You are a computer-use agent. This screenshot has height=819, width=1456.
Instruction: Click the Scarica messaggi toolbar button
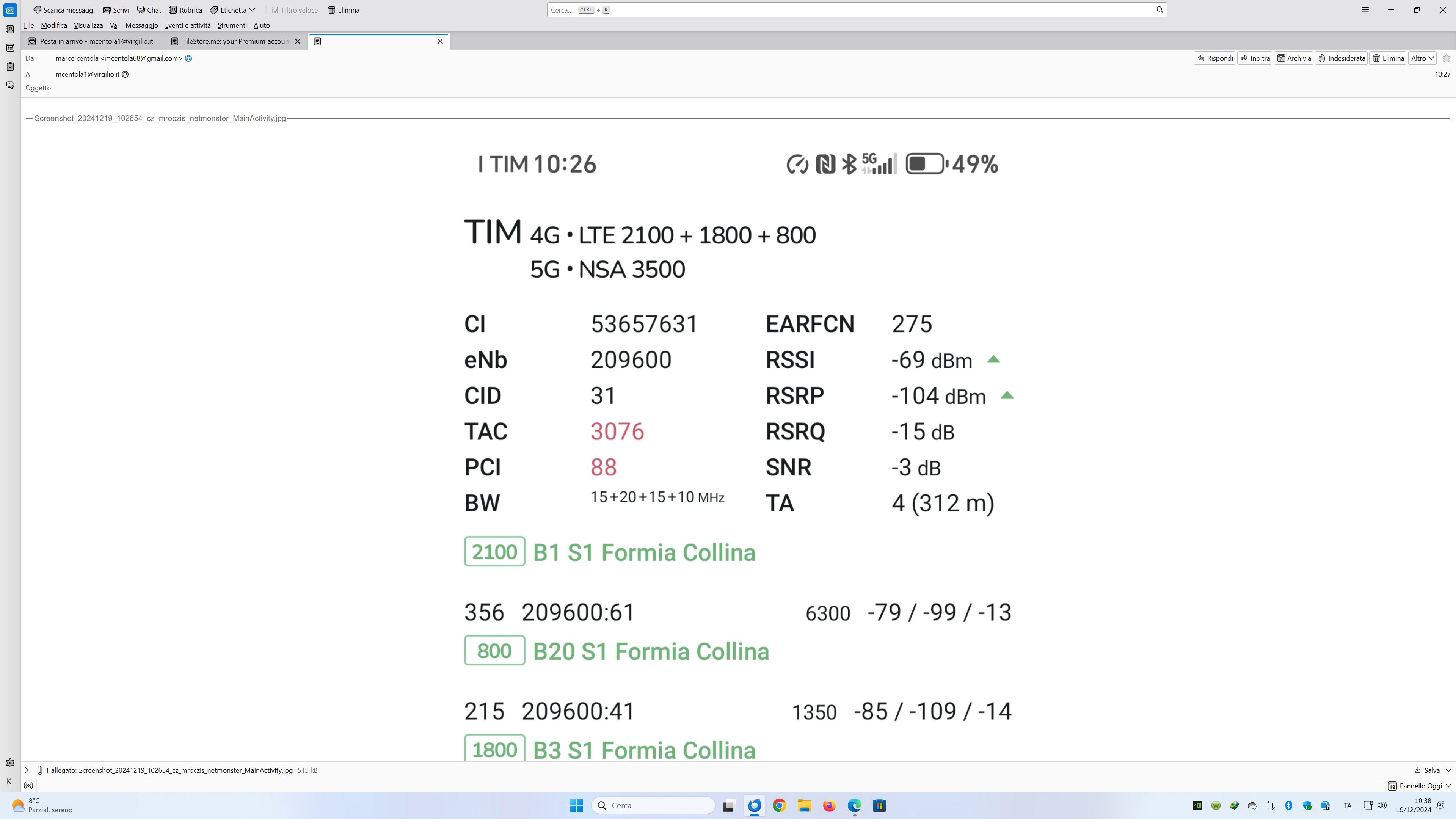64,10
